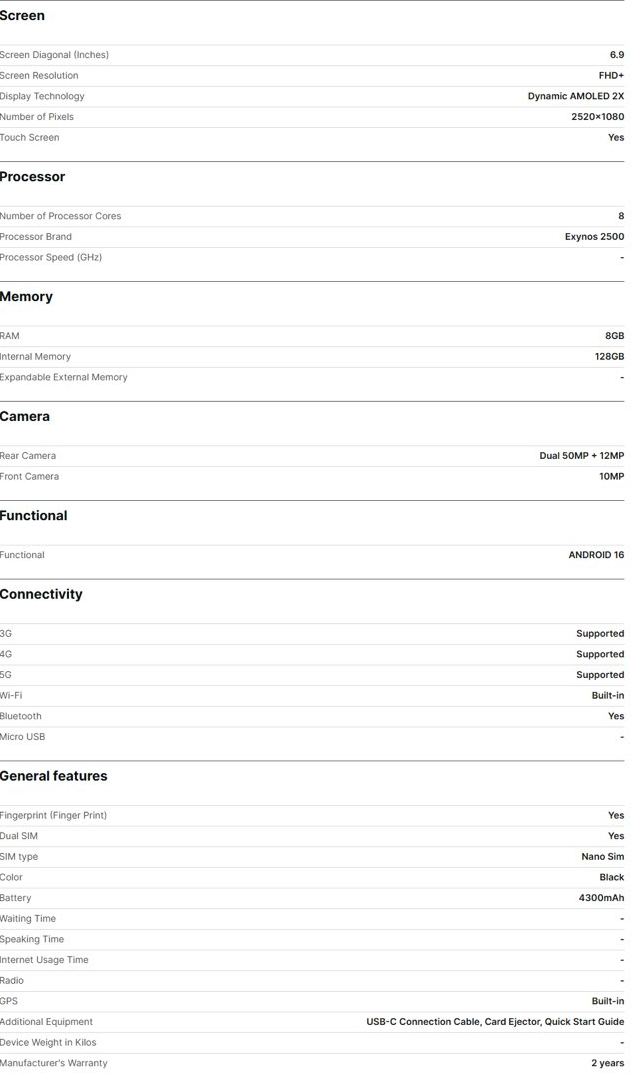Click the Exynos 2500 processor value
This screenshot has width=632, height=1081.
pyautogui.click(x=594, y=237)
